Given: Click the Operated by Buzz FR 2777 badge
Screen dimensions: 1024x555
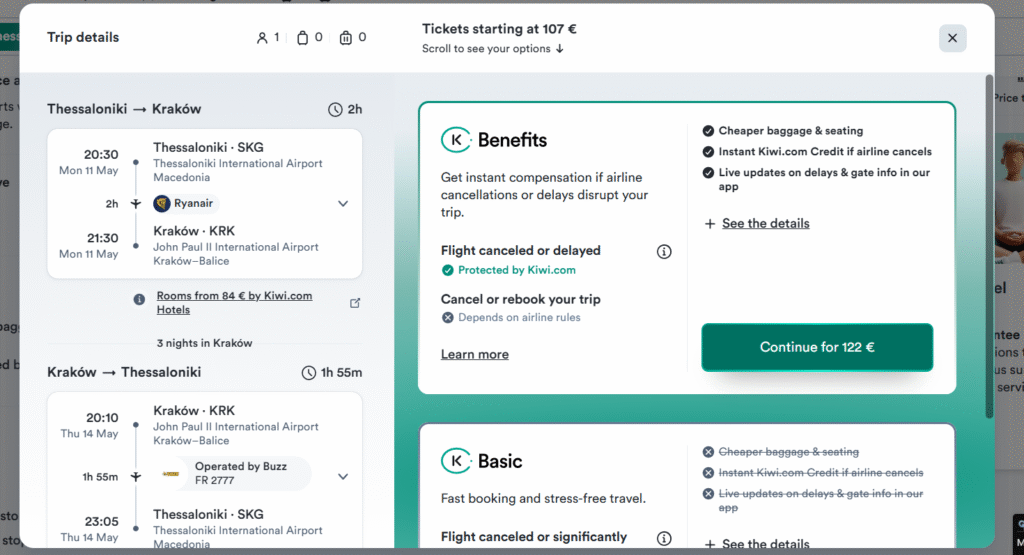Looking at the screenshot, I should coord(233,473).
